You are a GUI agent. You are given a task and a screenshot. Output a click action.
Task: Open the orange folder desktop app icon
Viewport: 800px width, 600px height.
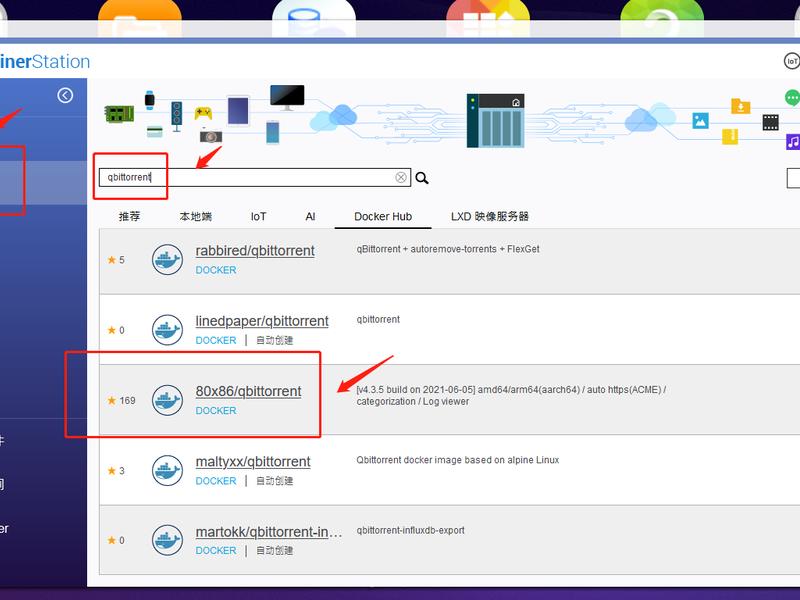(139, 18)
